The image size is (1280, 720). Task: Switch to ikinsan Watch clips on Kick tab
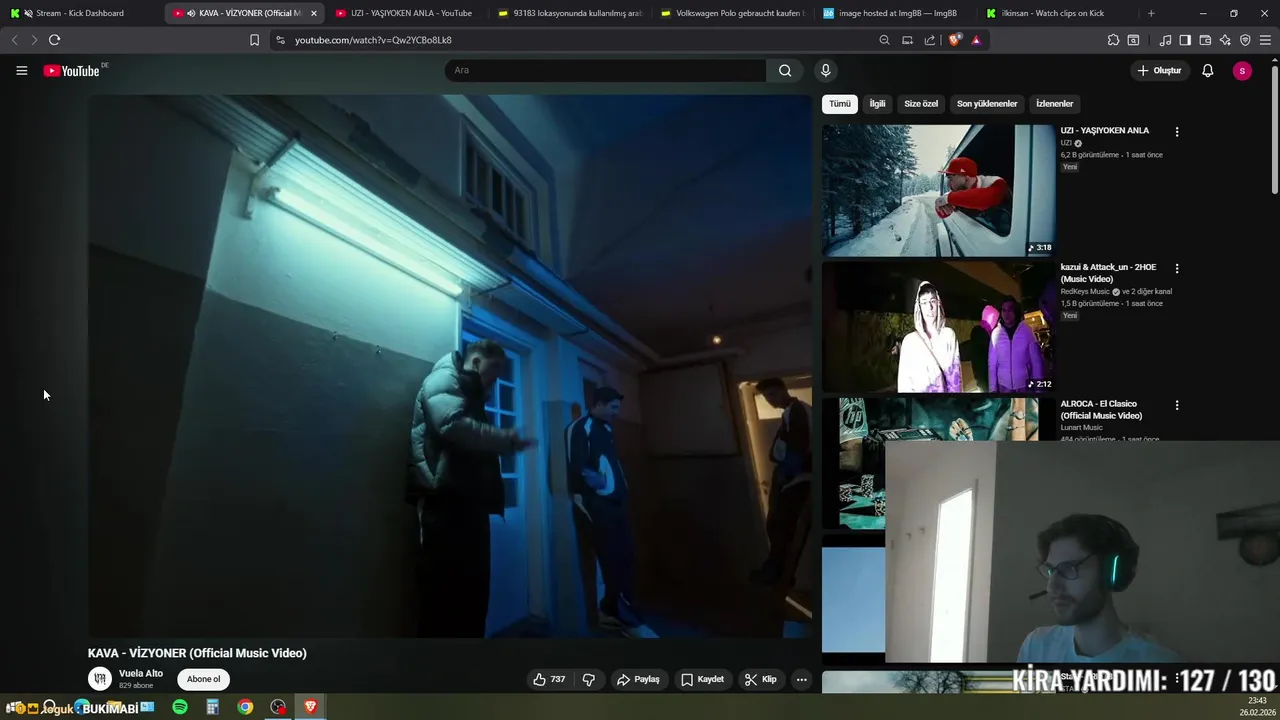point(1054,13)
